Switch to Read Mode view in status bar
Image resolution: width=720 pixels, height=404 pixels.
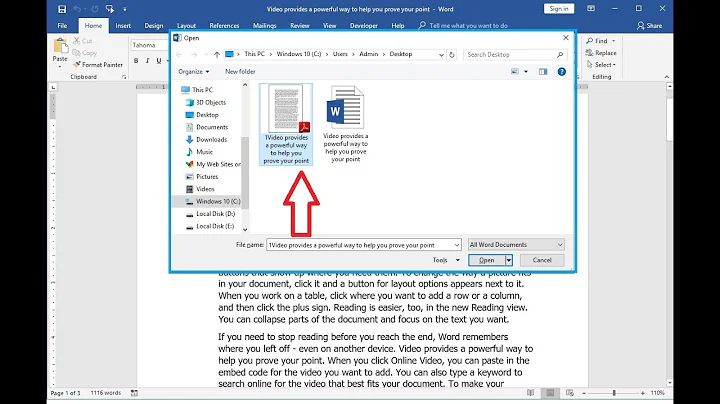click(x=530, y=393)
